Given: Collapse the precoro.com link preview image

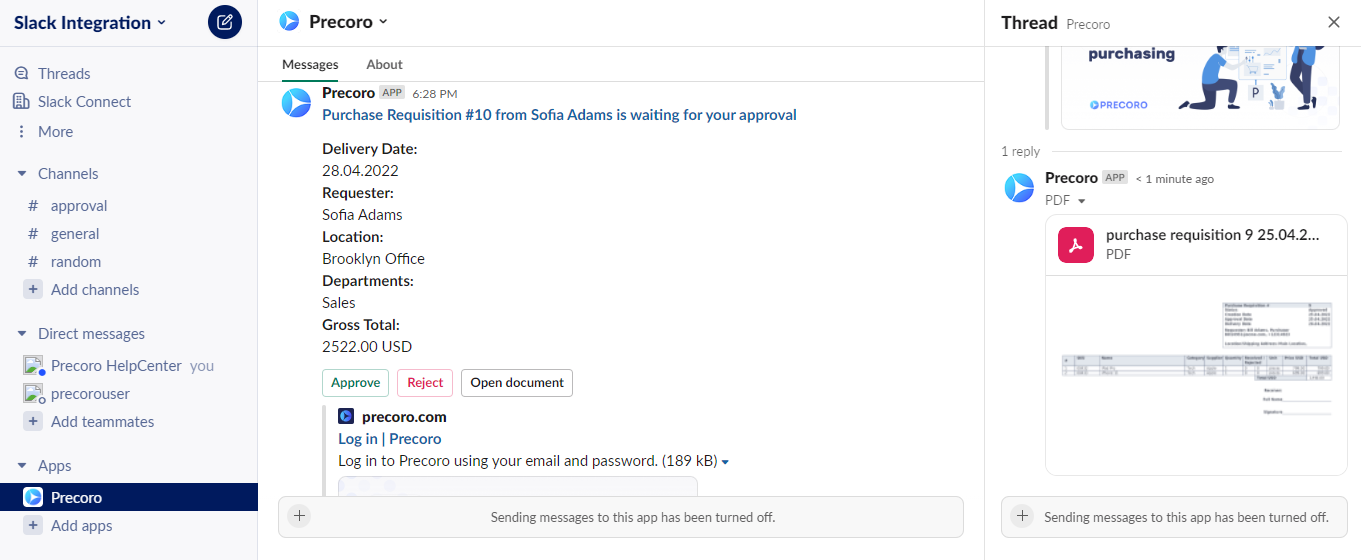Looking at the screenshot, I should coord(725,462).
